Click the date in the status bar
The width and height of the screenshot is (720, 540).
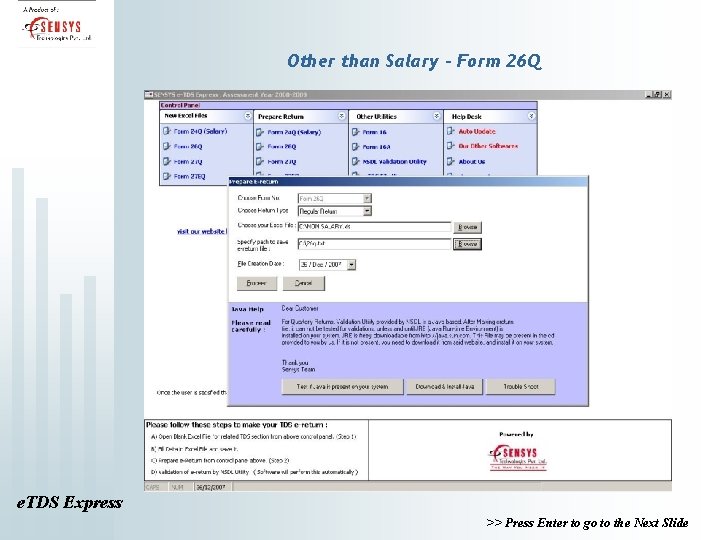click(211, 487)
